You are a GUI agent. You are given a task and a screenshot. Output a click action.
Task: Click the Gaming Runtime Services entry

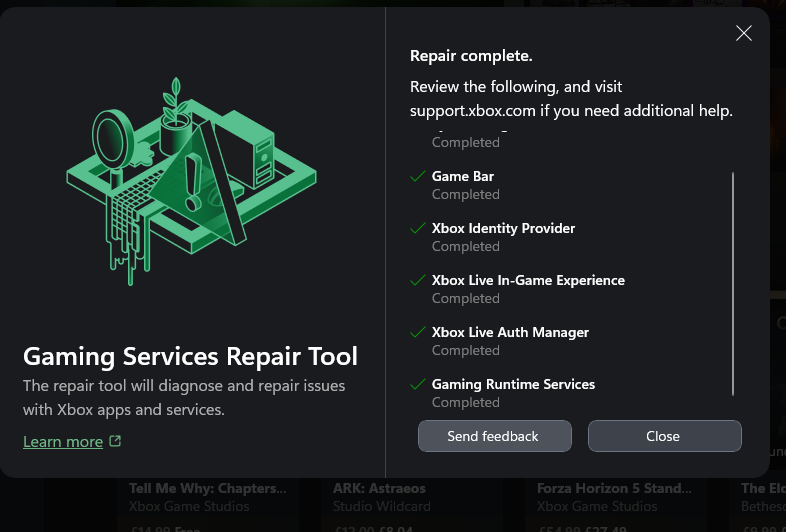513,385
